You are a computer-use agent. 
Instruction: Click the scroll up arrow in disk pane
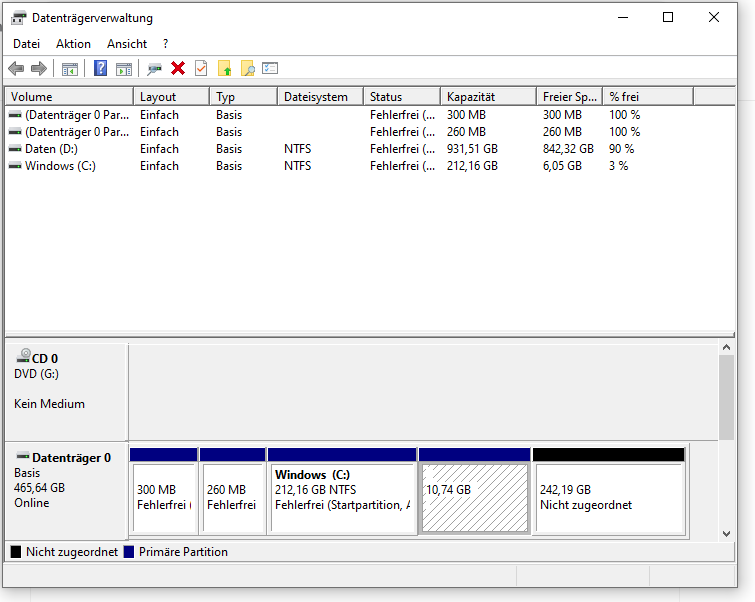pos(727,347)
